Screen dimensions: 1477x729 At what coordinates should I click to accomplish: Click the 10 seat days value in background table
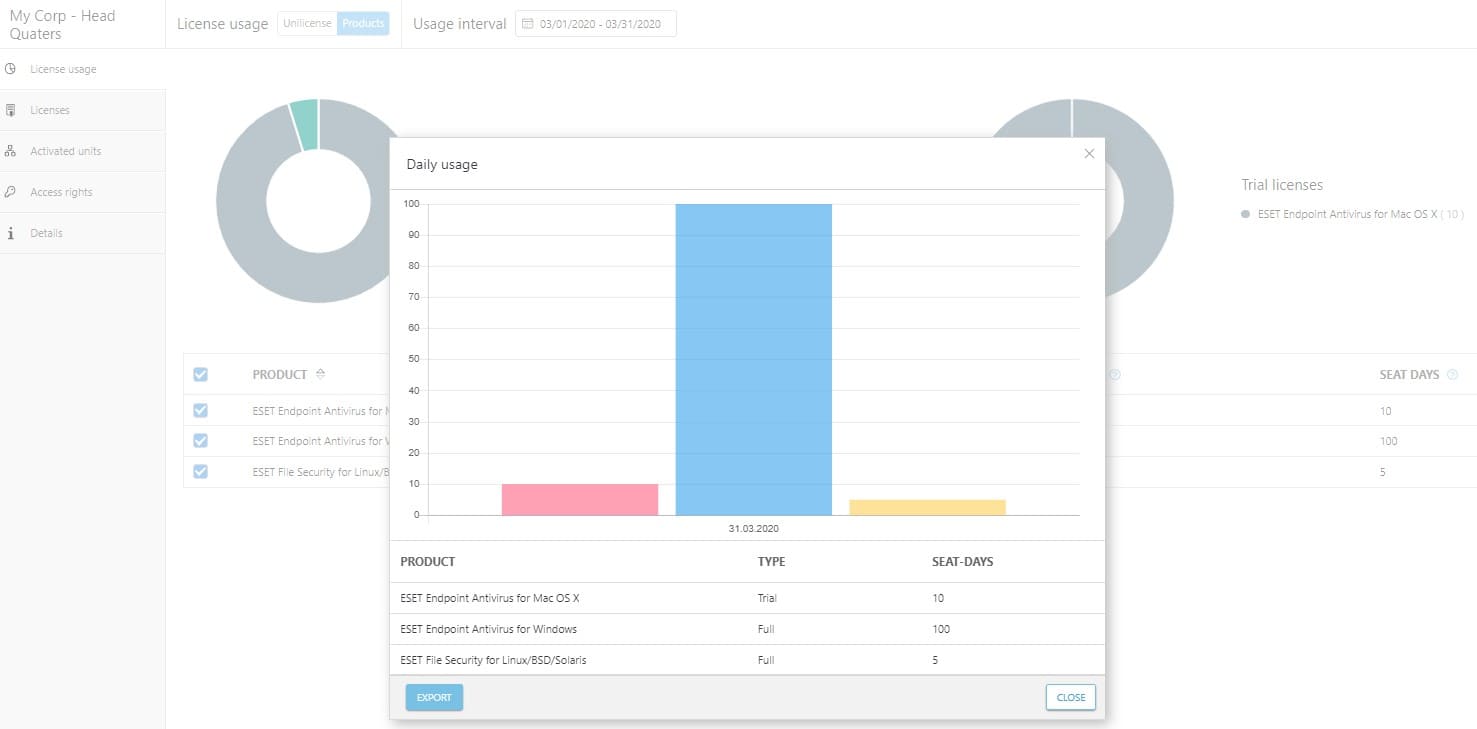(x=1386, y=411)
